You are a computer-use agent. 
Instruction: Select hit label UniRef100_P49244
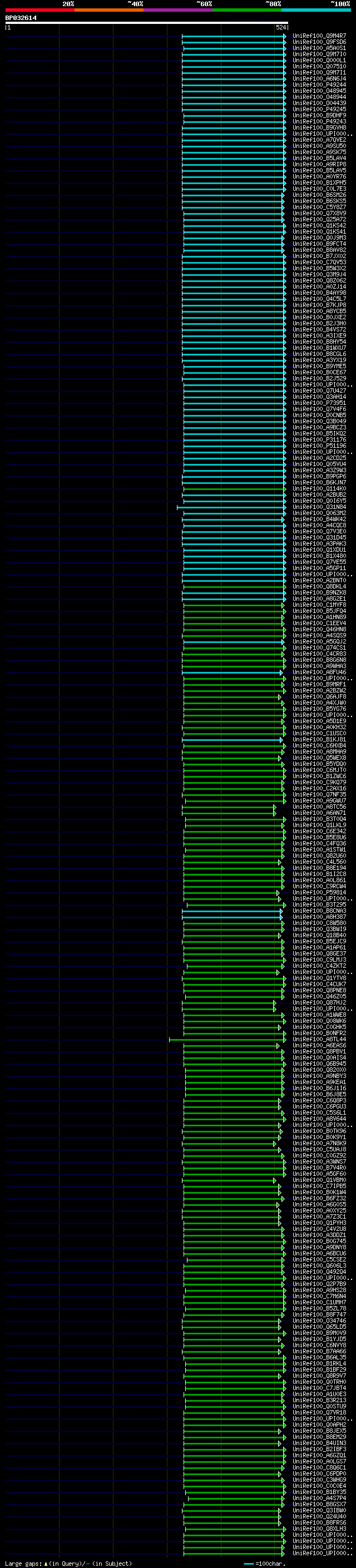(319, 85)
